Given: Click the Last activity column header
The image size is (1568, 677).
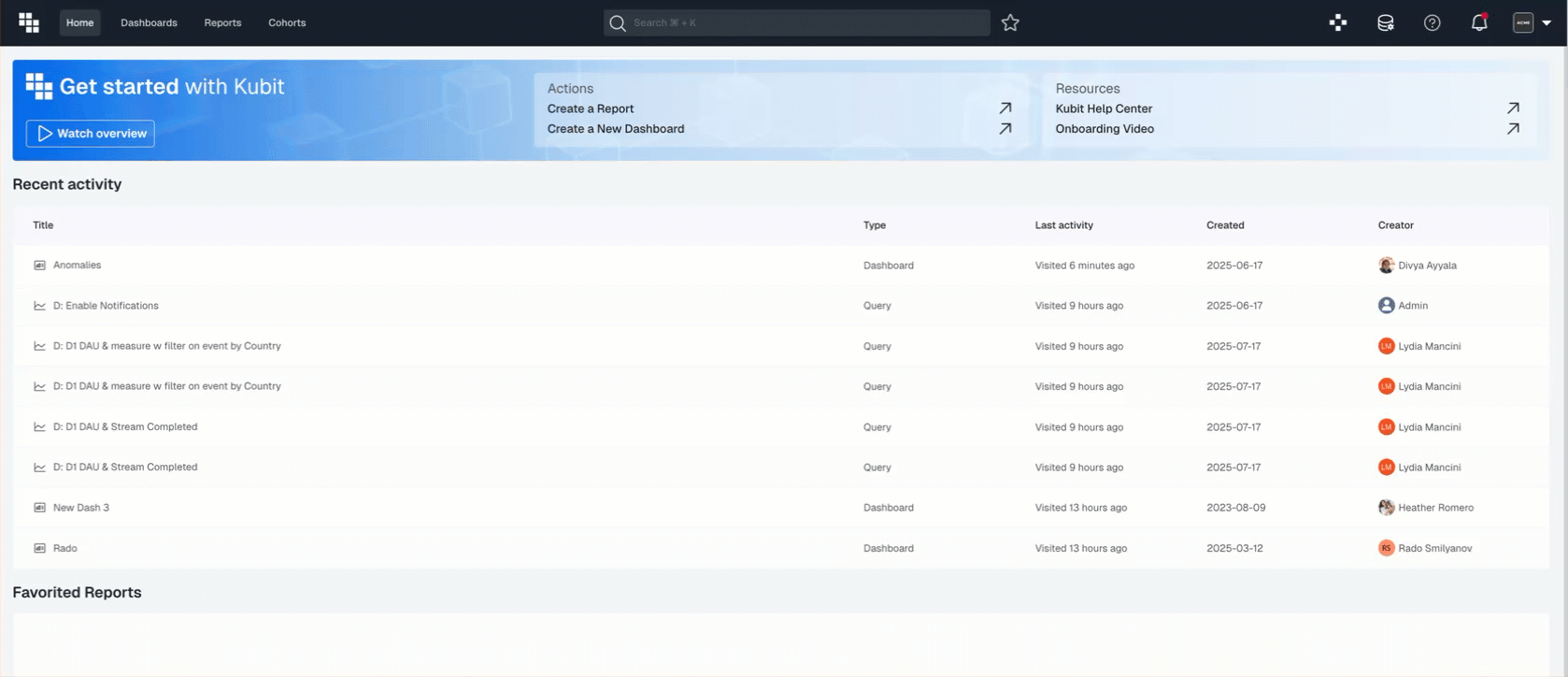Looking at the screenshot, I should (1063, 225).
